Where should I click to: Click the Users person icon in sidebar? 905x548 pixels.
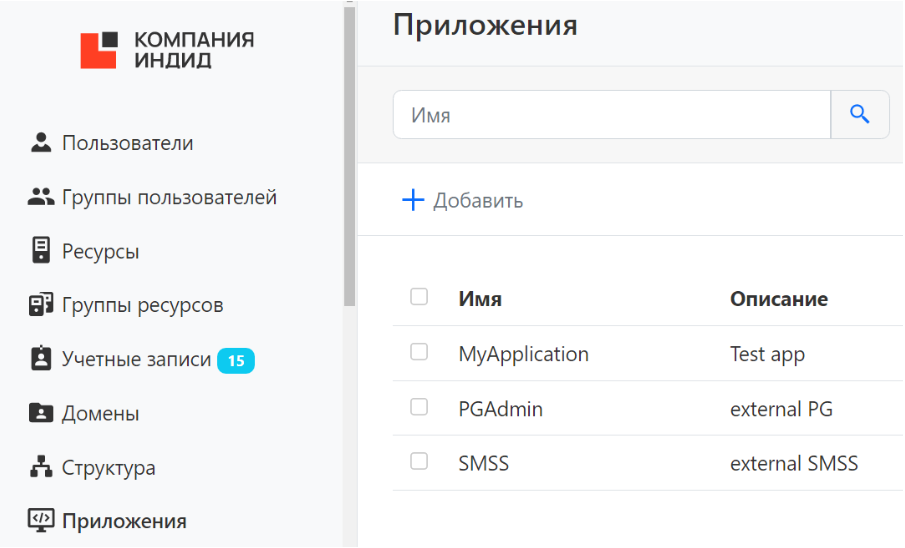tap(41, 143)
